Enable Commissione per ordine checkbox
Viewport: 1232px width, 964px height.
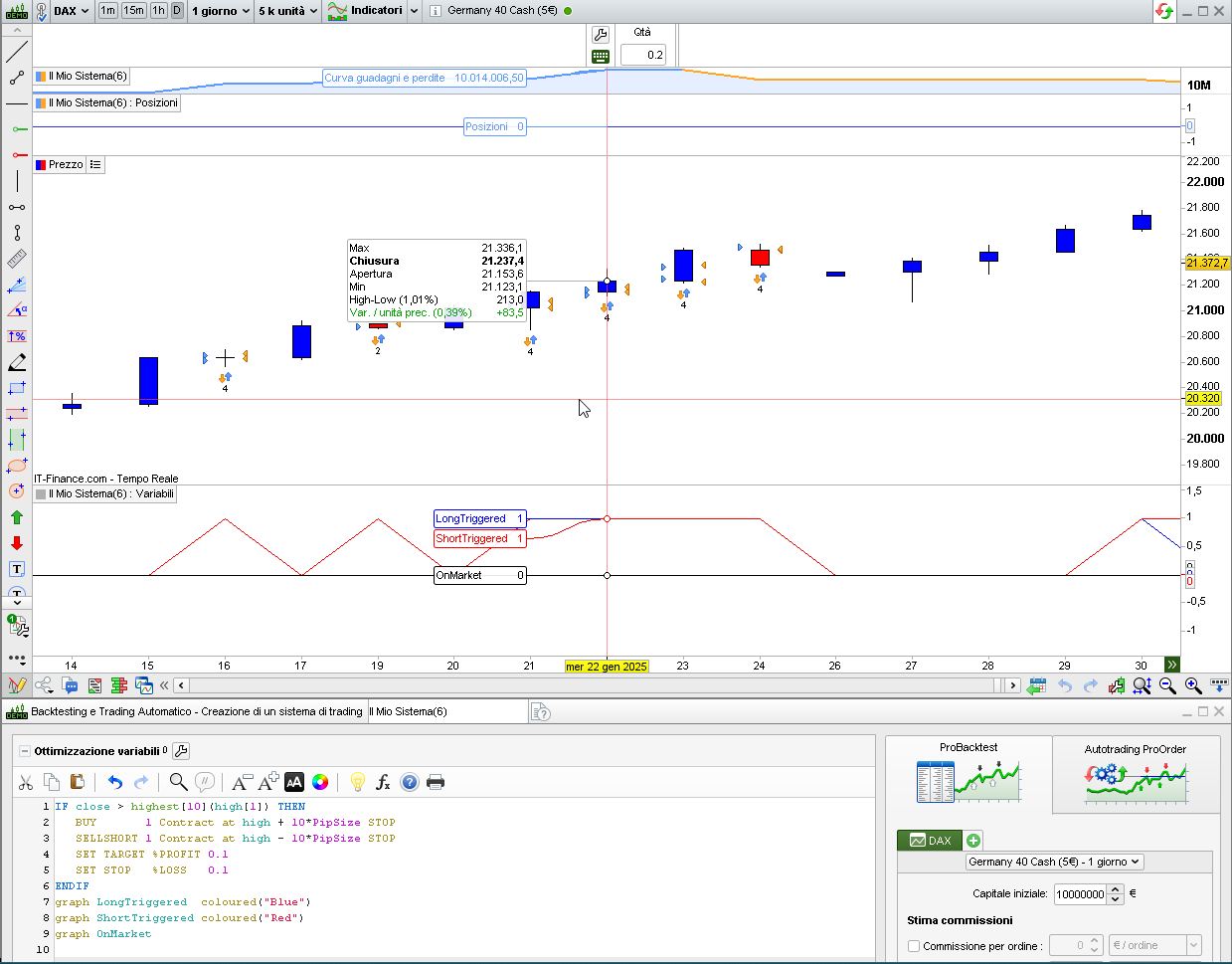(x=914, y=946)
